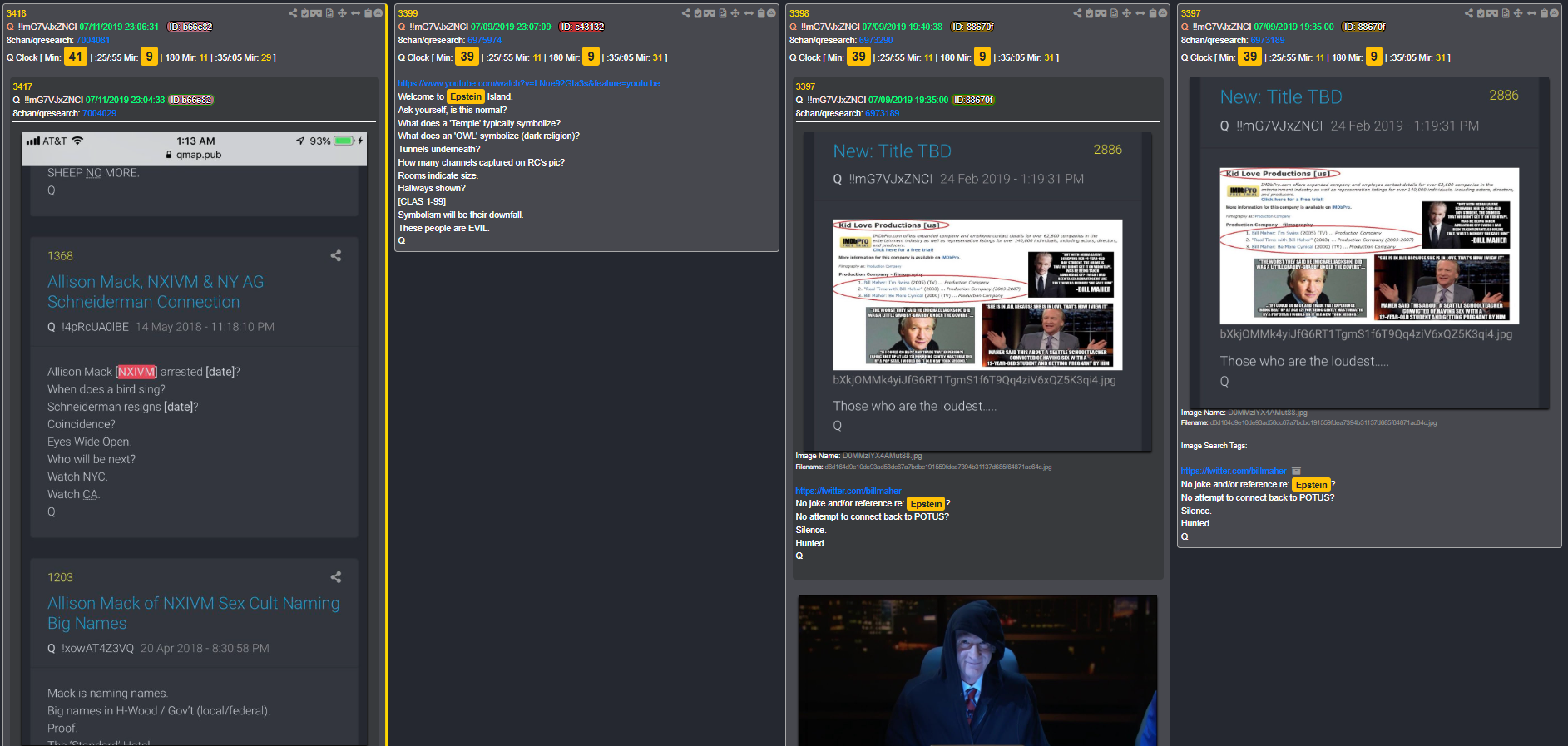The image size is (1568, 746).
Task: Click the plain clipboard icon on post 3418
Action: [x=368, y=13]
